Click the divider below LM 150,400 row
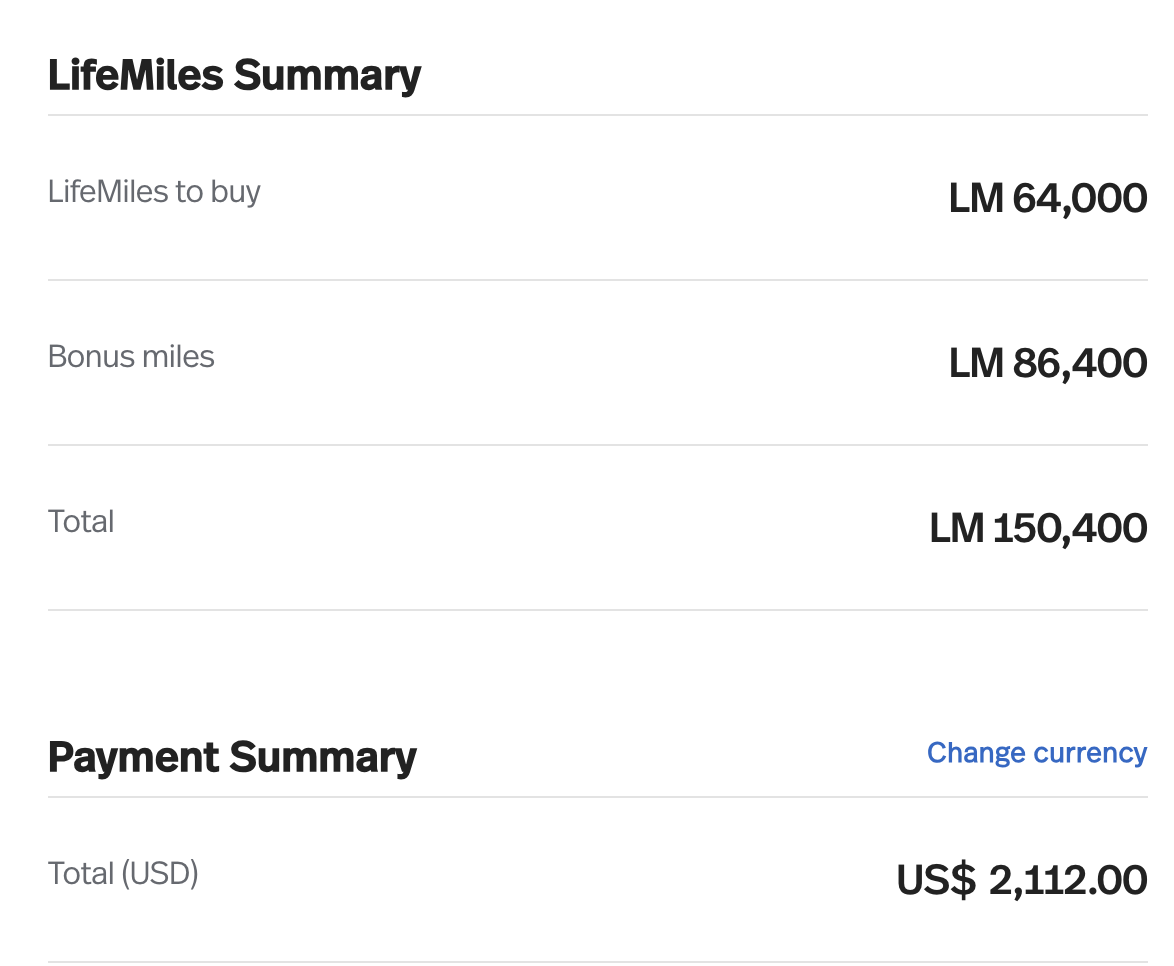The width and height of the screenshot is (1174, 966). coord(597,610)
